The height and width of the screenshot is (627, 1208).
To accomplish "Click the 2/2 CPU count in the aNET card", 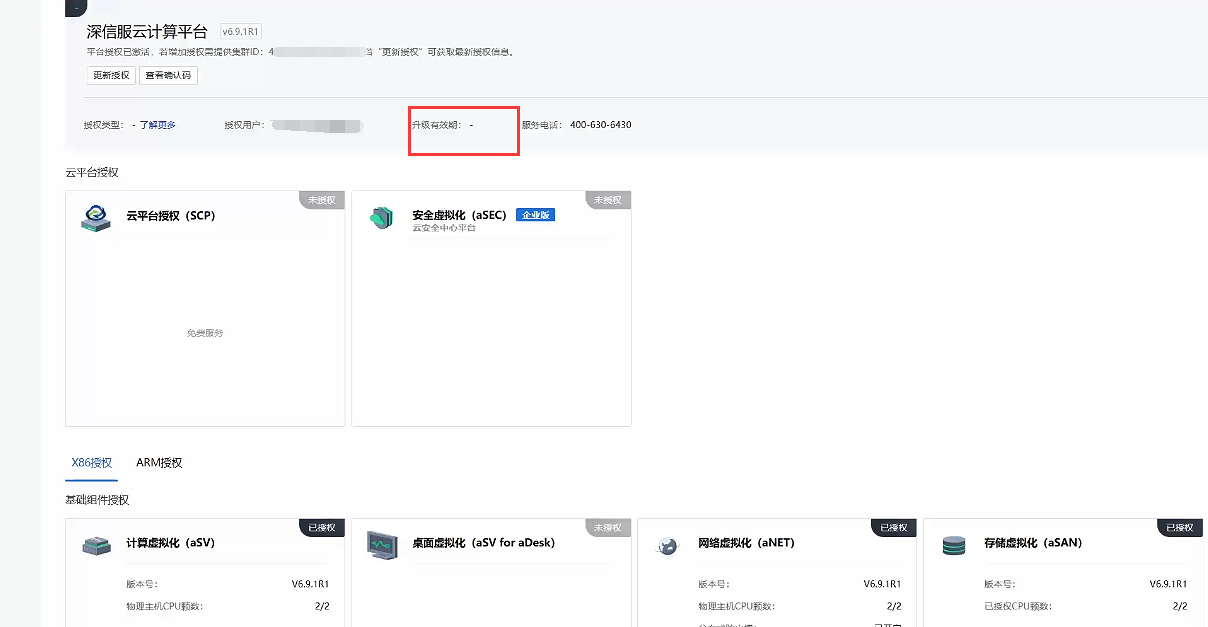I will pyautogui.click(x=894, y=606).
